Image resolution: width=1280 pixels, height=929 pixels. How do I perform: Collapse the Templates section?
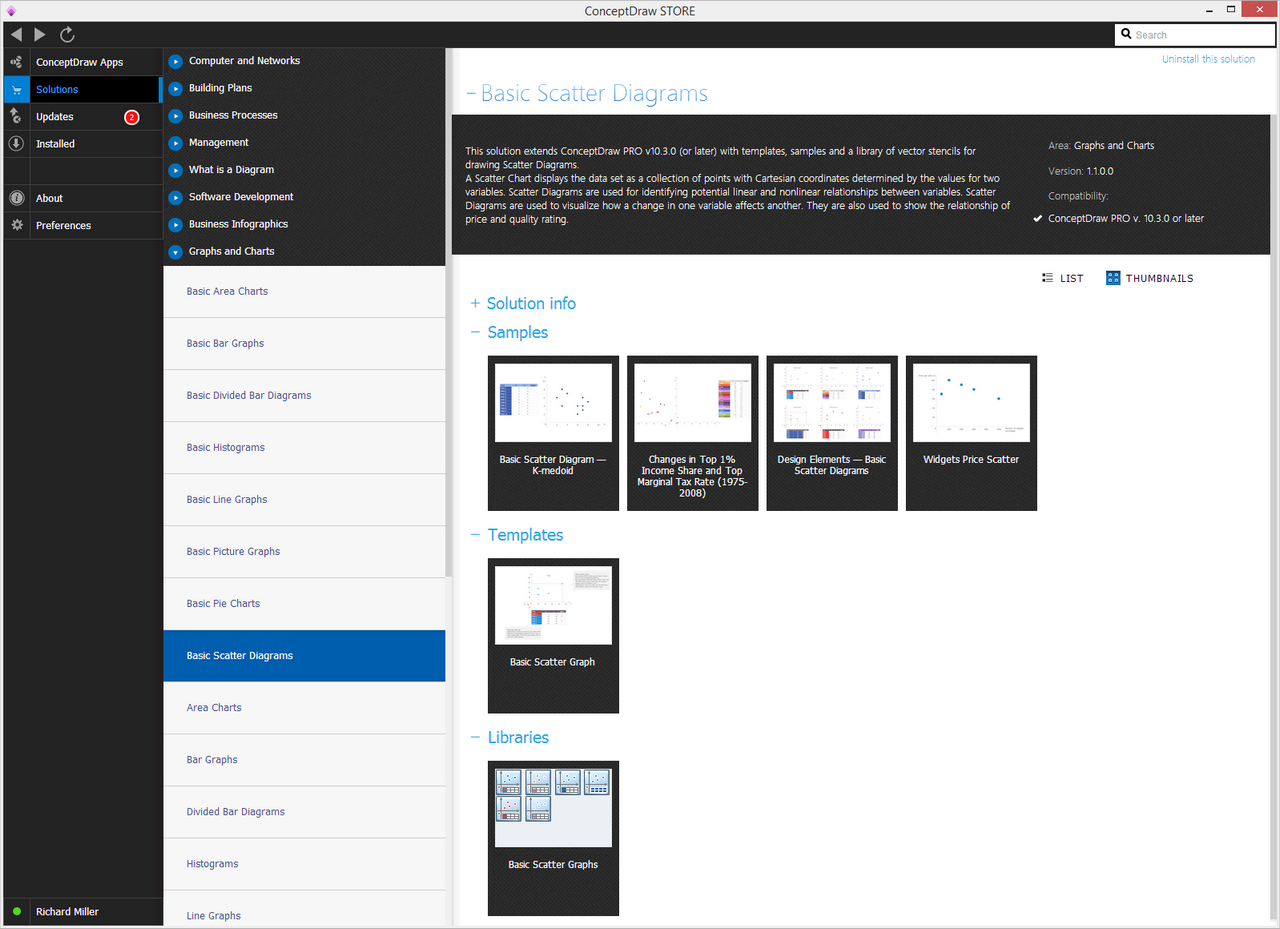click(475, 536)
